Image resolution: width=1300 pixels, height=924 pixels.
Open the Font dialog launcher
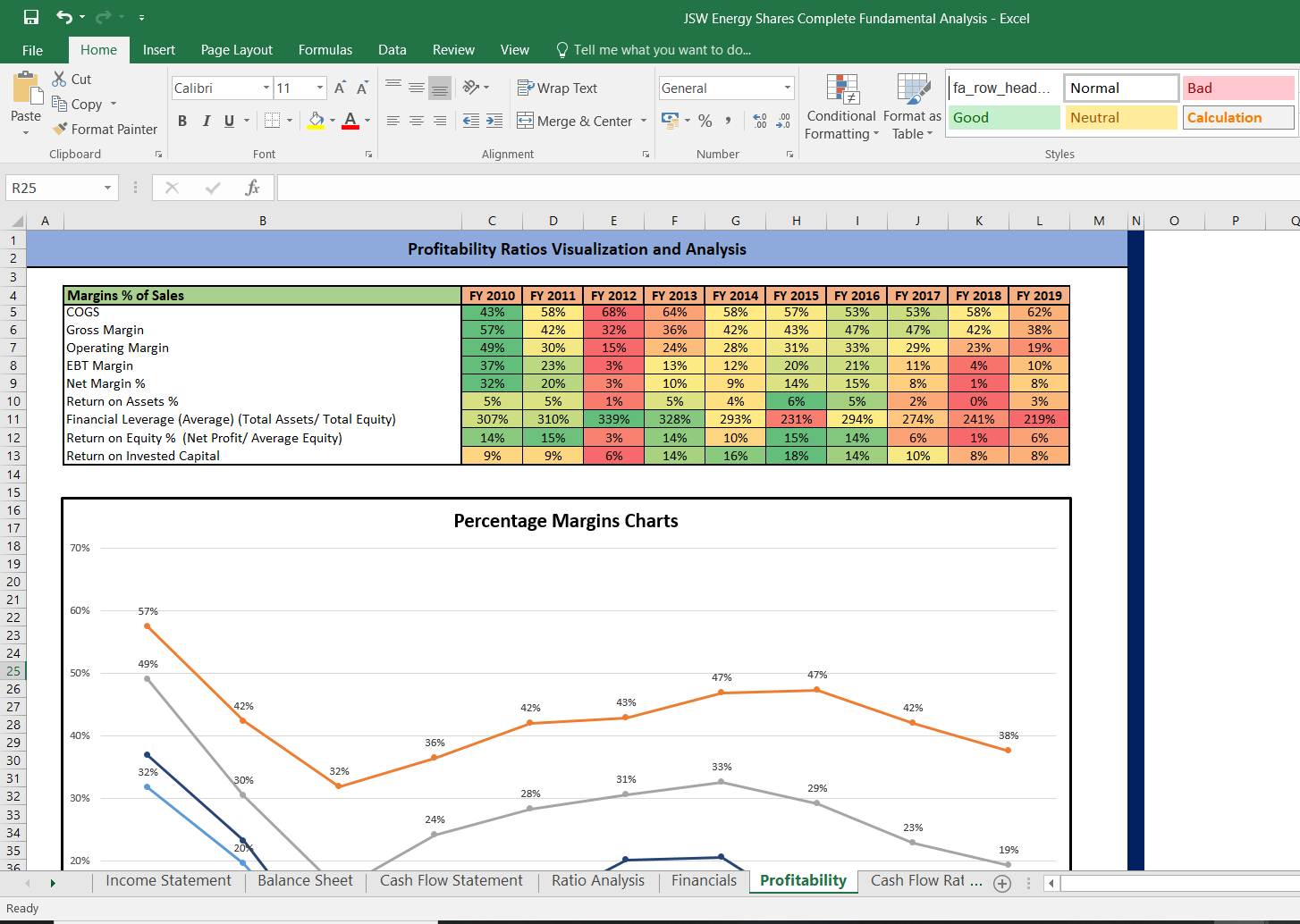(368, 155)
